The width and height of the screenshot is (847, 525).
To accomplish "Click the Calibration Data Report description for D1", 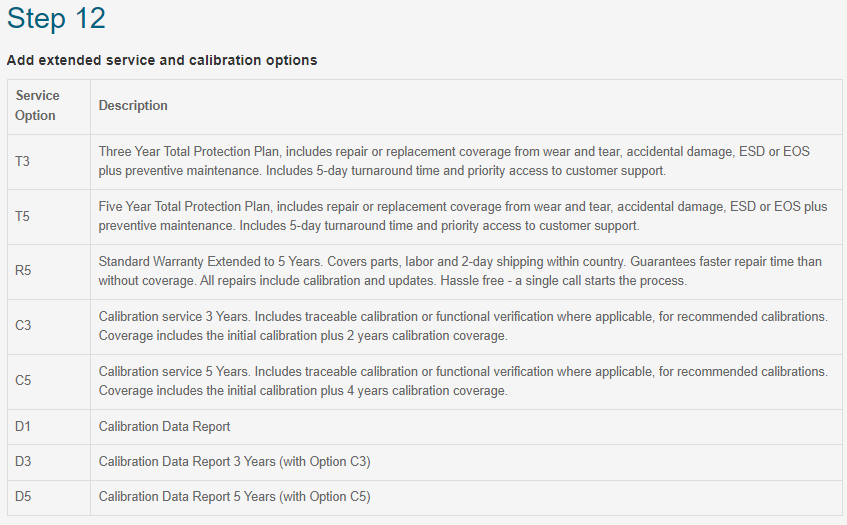I will coord(164,427).
